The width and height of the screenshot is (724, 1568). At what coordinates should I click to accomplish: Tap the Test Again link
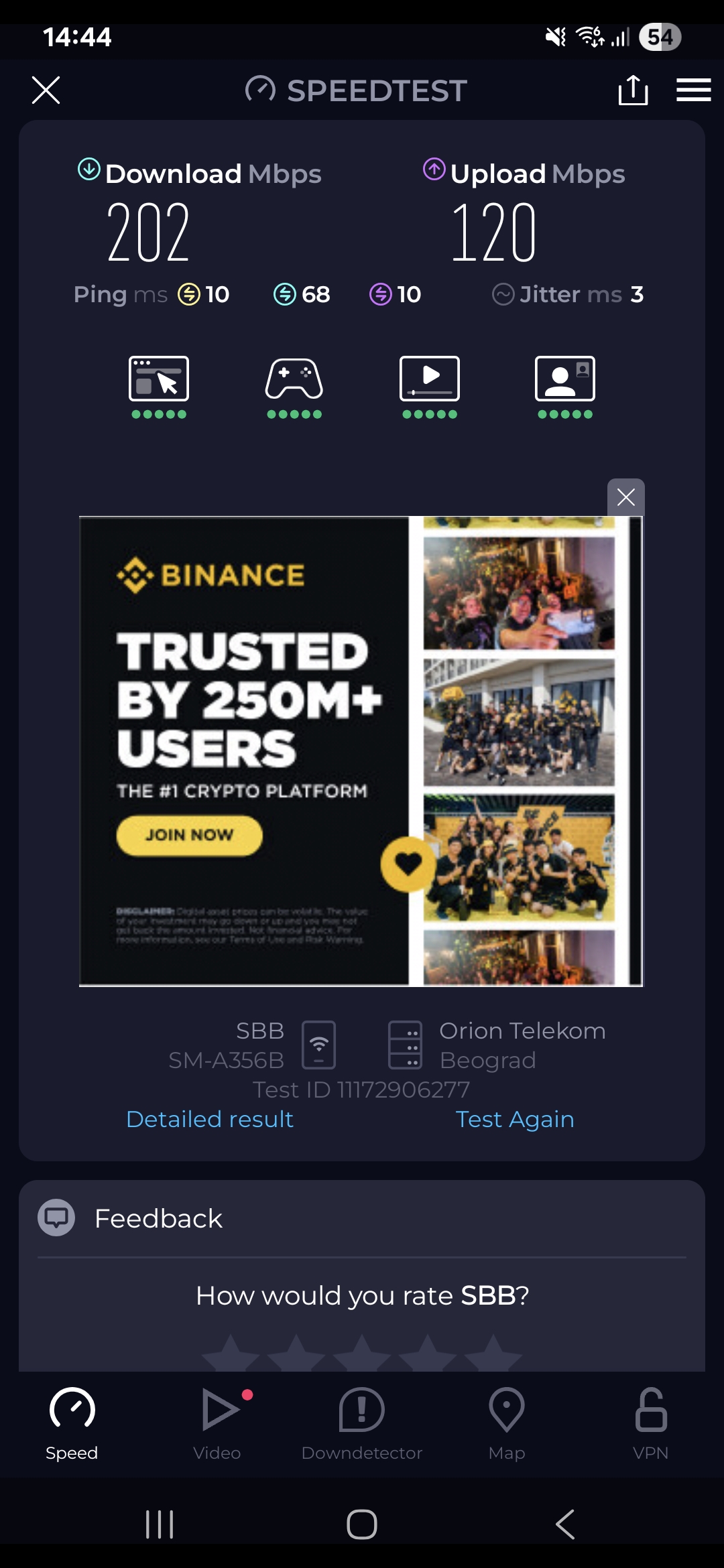pyautogui.click(x=515, y=1119)
